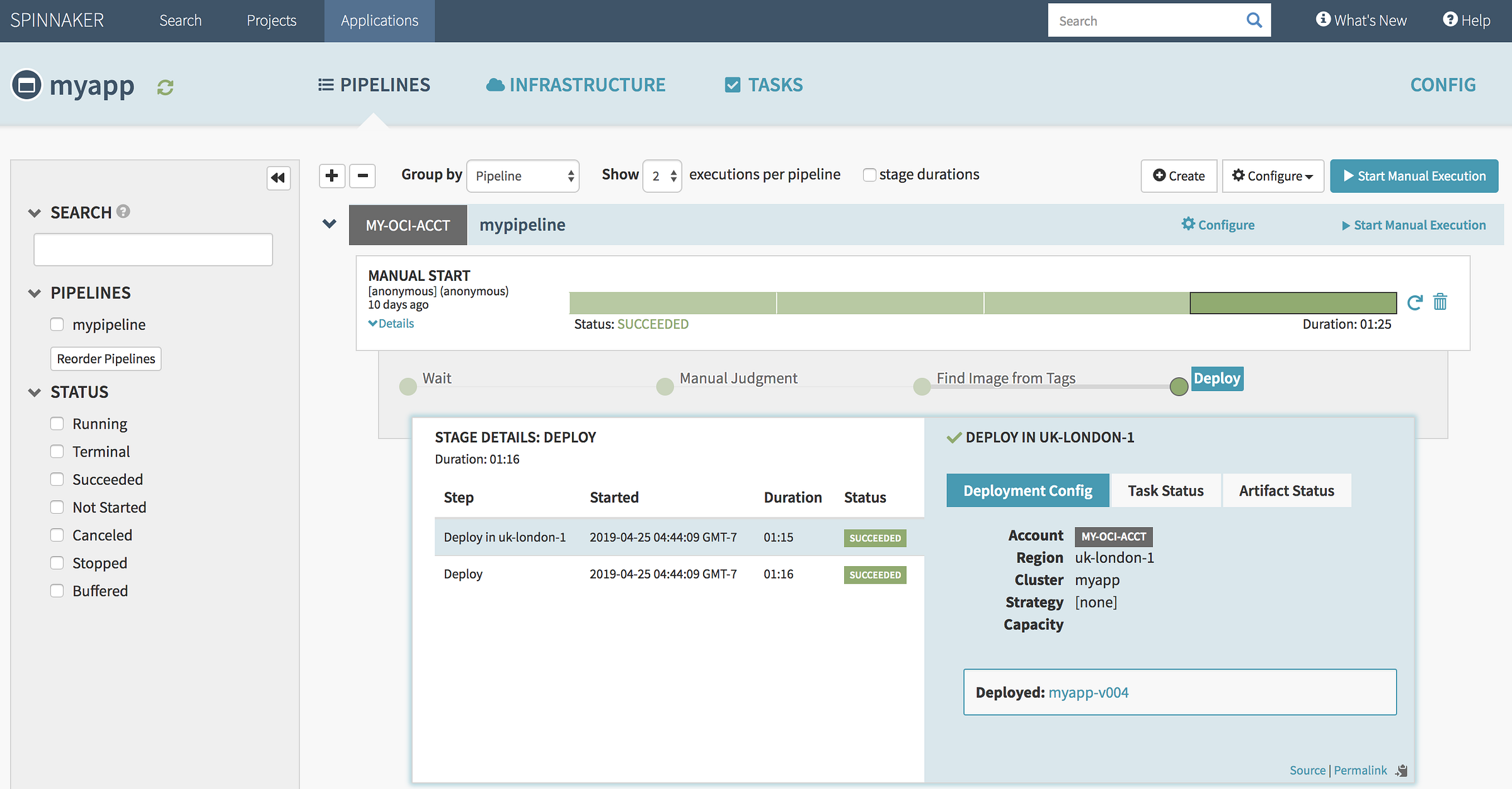The height and width of the screenshot is (789, 1512).
Task: Delete the execution using the trash icon
Action: [x=1440, y=302]
